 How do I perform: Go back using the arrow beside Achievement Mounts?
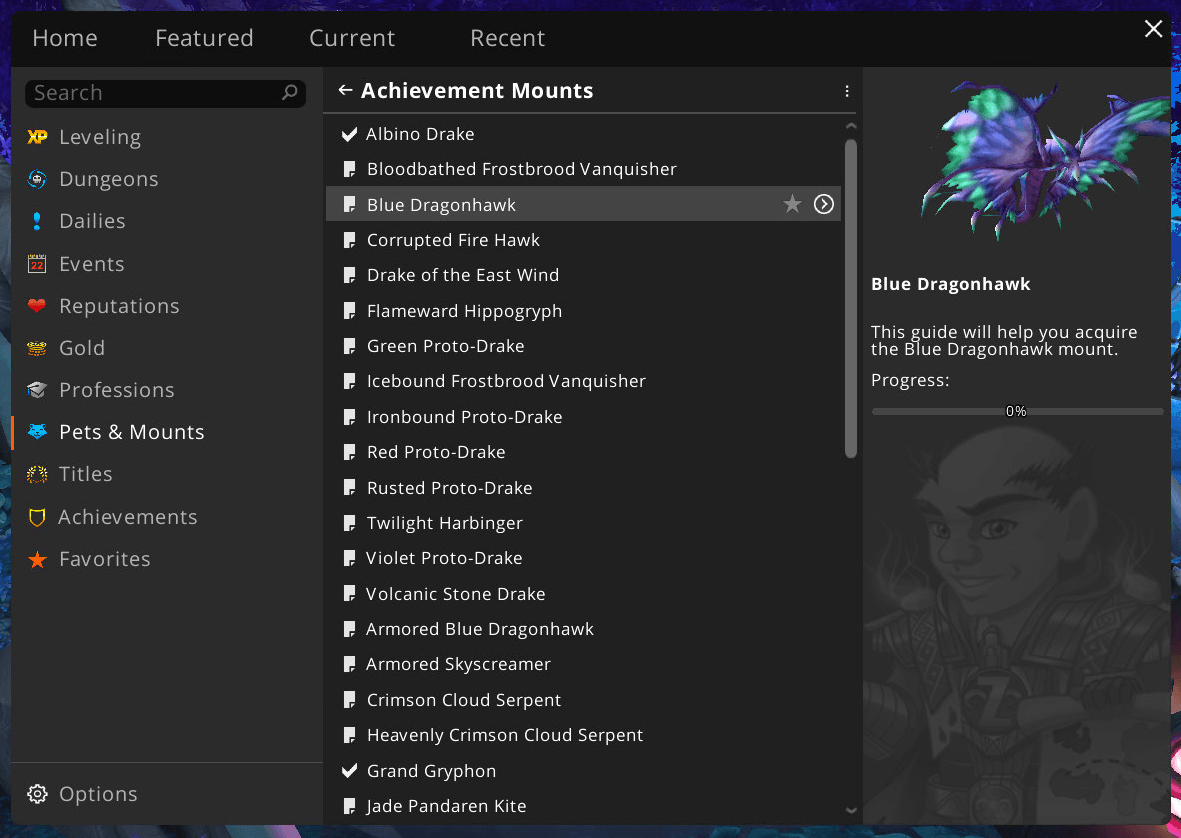coord(345,90)
